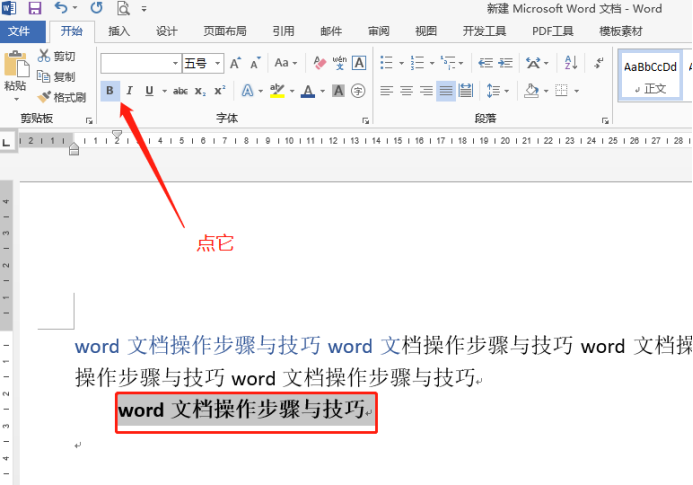Viewport: 693px width, 485px height.
Task: Click the Undo arrow icon
Action: 61,8
